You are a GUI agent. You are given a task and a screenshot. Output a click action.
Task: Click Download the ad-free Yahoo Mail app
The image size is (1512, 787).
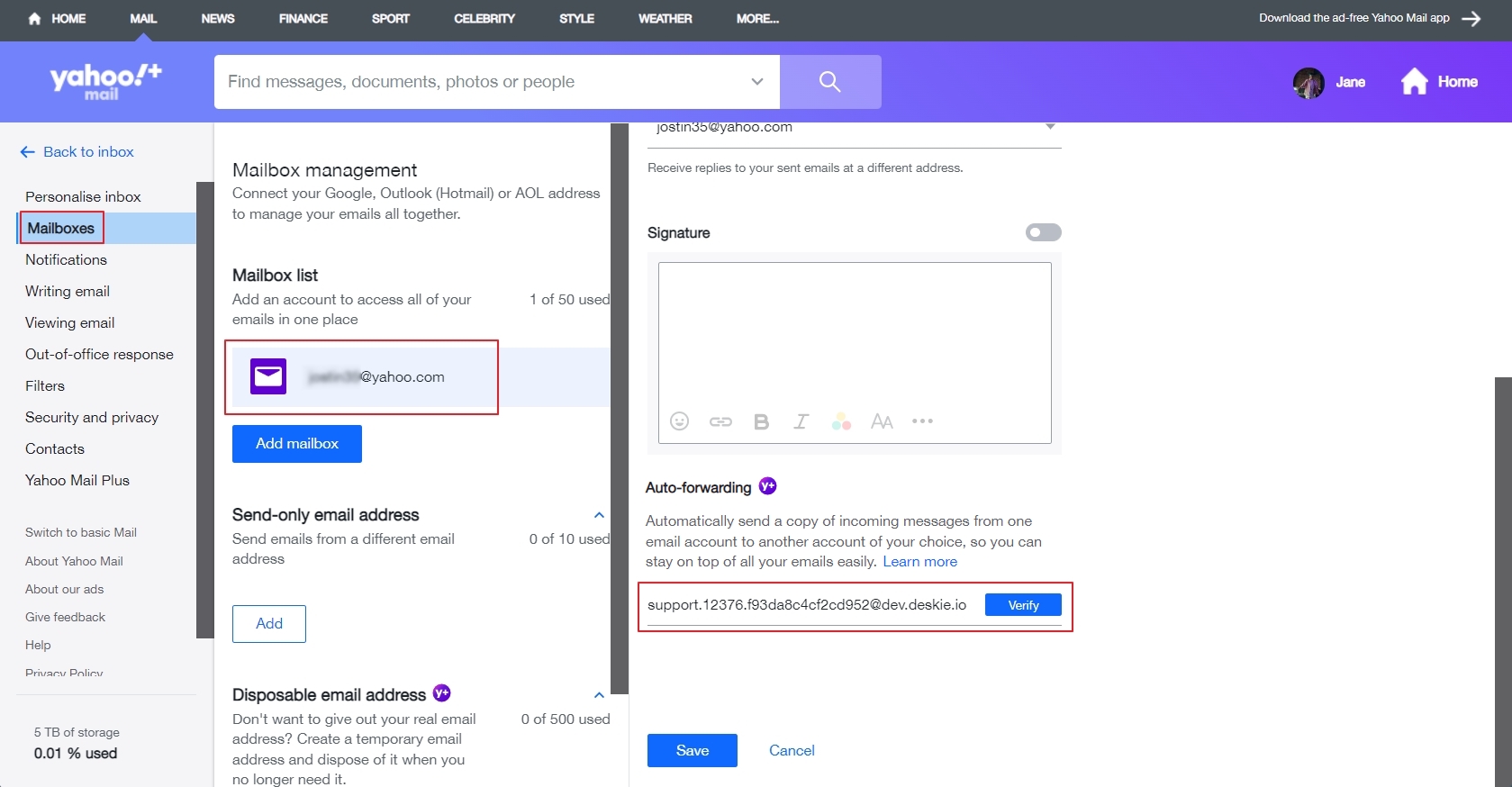pos(1354,18)
